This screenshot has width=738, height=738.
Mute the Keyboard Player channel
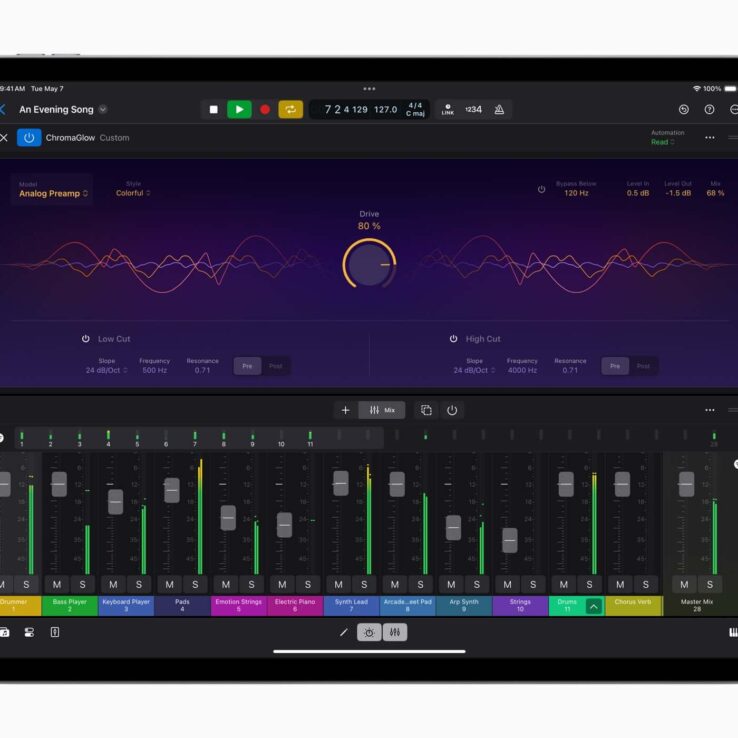(x=113, y=585)
